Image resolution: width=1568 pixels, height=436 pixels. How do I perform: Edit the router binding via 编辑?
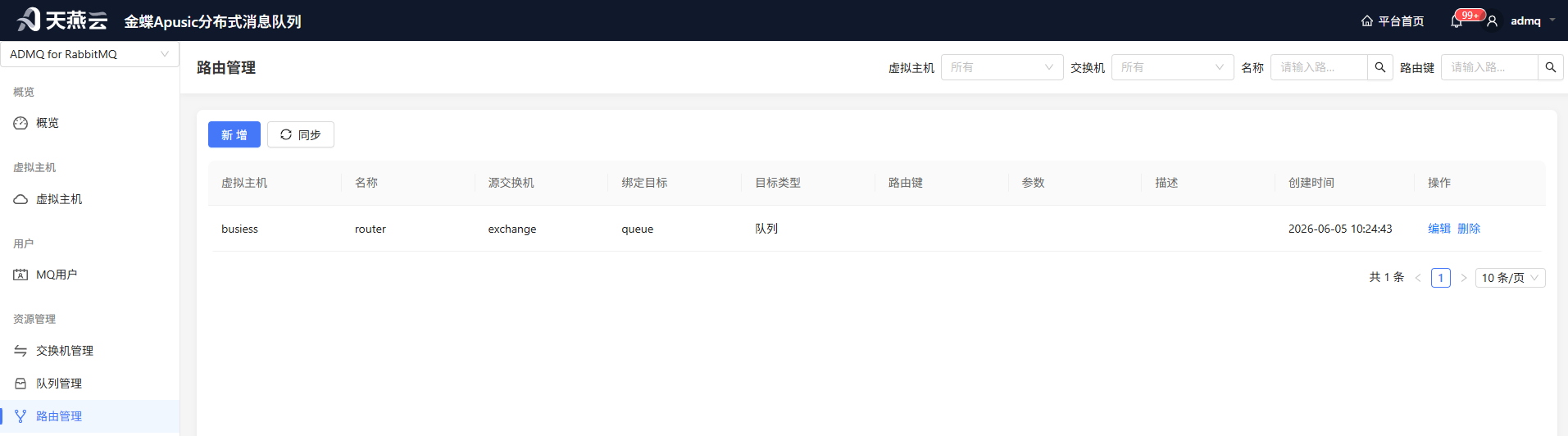tap(1439, 229)
